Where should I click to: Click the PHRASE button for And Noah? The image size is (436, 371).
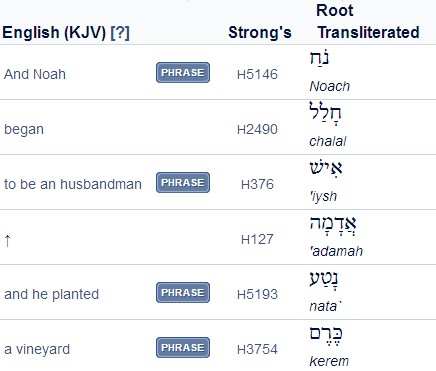pyautogui.click(x=183, y=72)
